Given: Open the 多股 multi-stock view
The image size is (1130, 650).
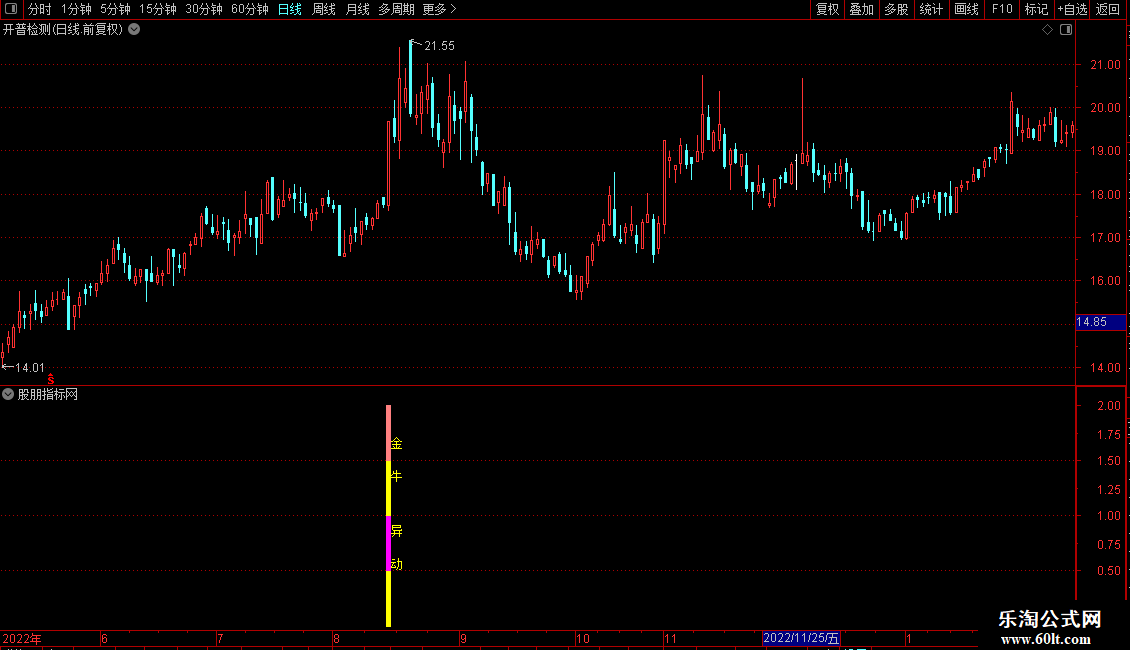Looking at the screenshot, I should (896, 9).
